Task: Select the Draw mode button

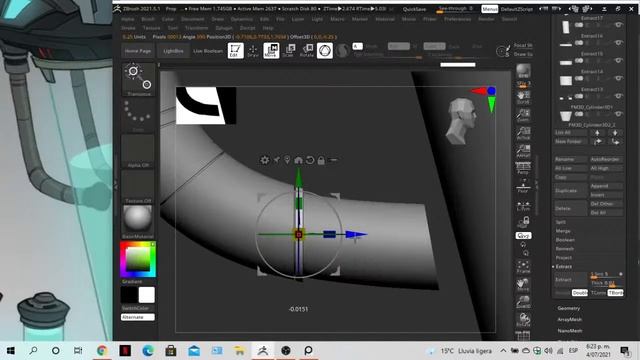Action: 253,51
